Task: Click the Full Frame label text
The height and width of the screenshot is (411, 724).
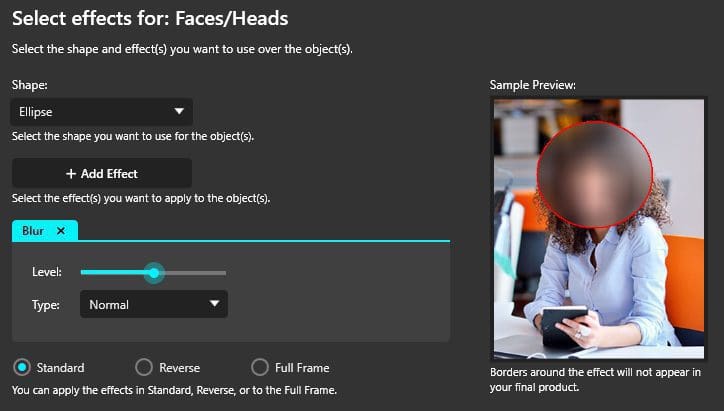Action: pyautogui.click(x=302, y=368)
